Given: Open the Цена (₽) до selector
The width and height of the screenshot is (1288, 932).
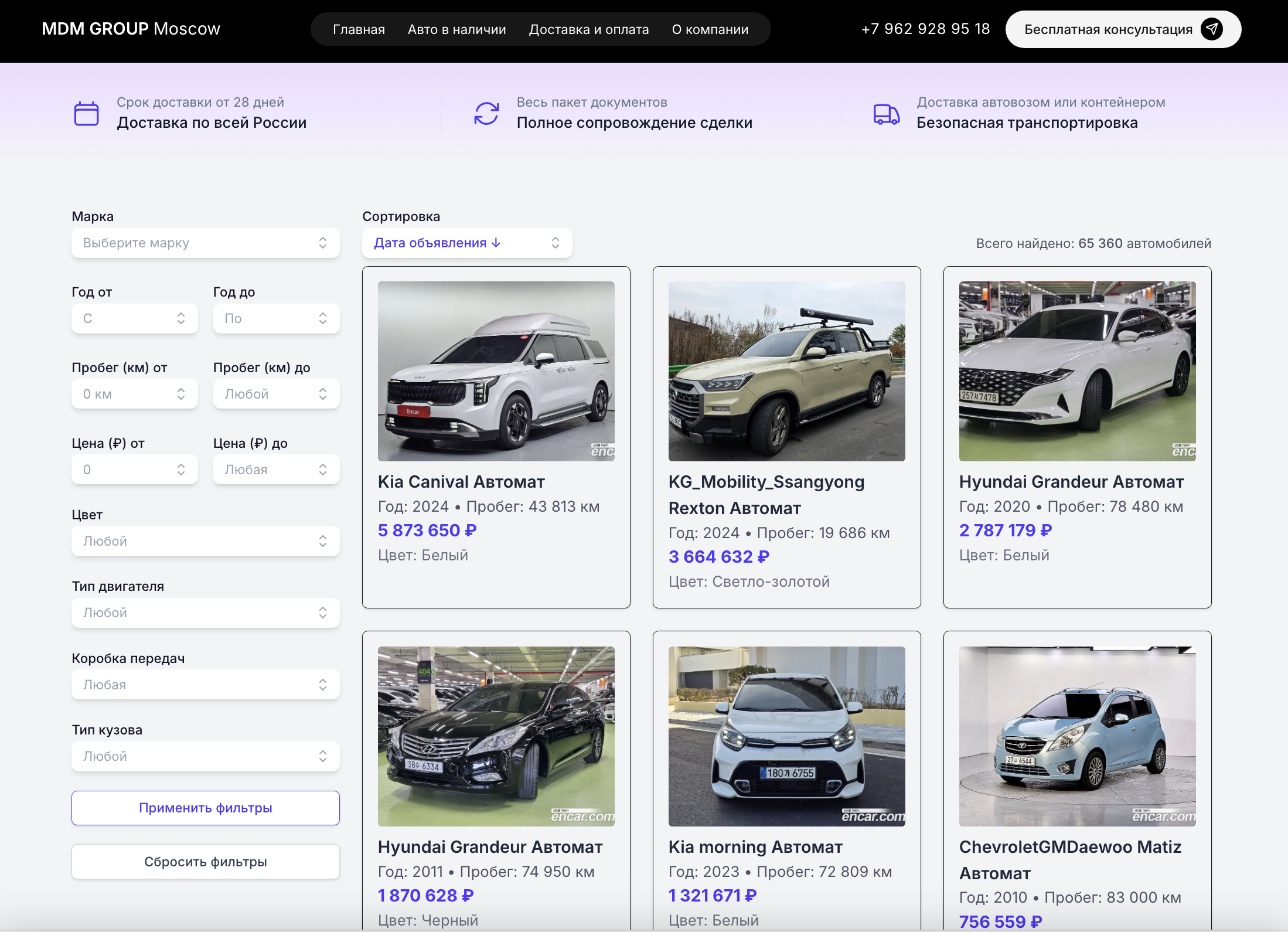Looking at the screenshot, I should 276,470.
